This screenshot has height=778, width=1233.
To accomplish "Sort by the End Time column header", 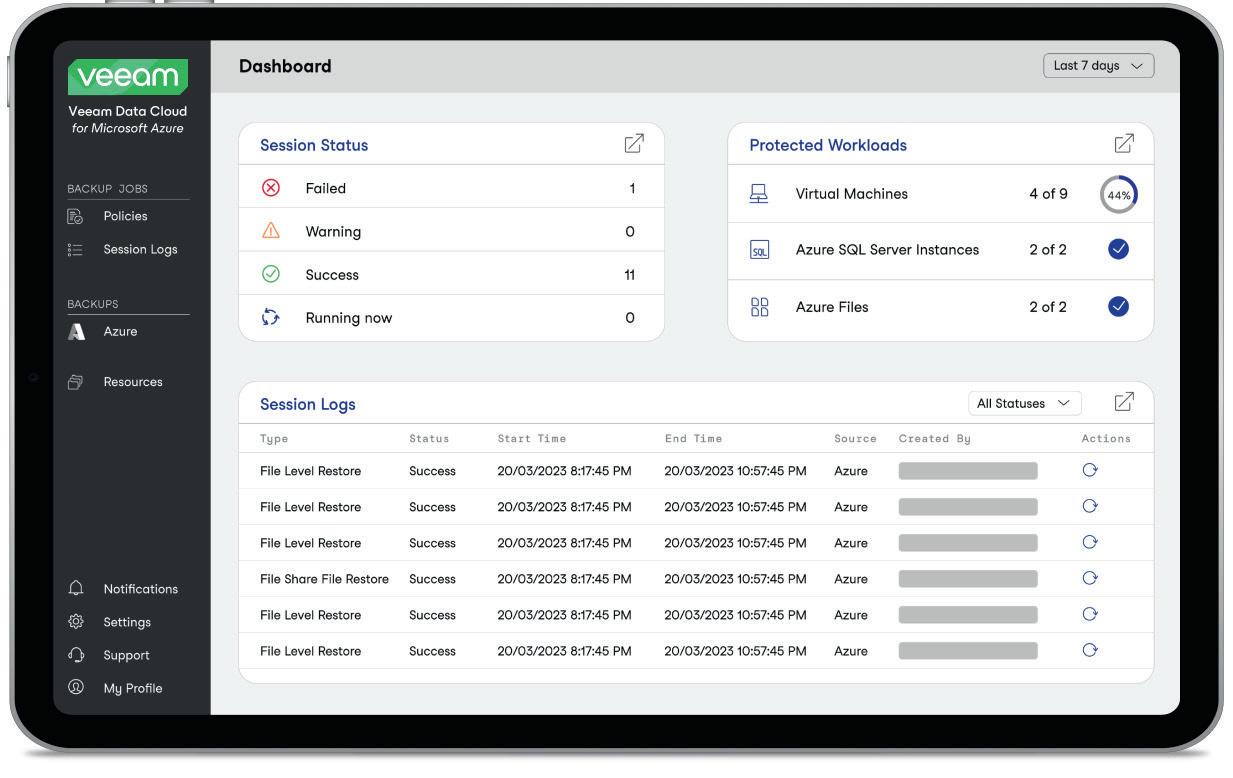I will tap(693, 438).
